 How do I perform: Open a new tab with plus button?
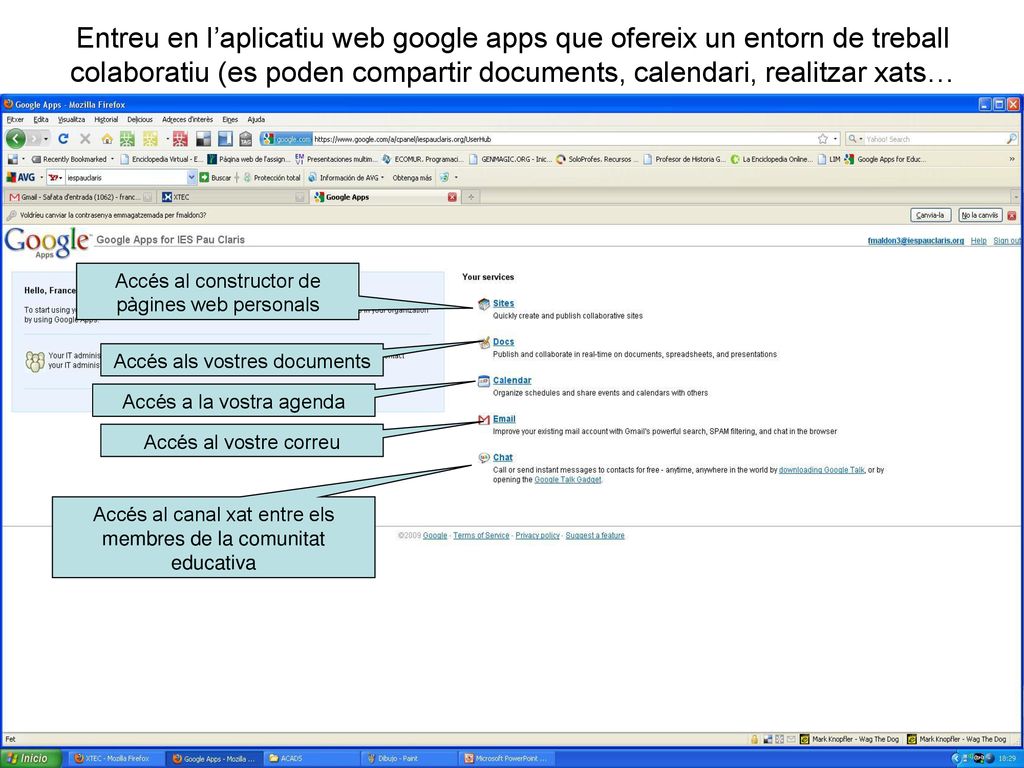tap(471, 197)
